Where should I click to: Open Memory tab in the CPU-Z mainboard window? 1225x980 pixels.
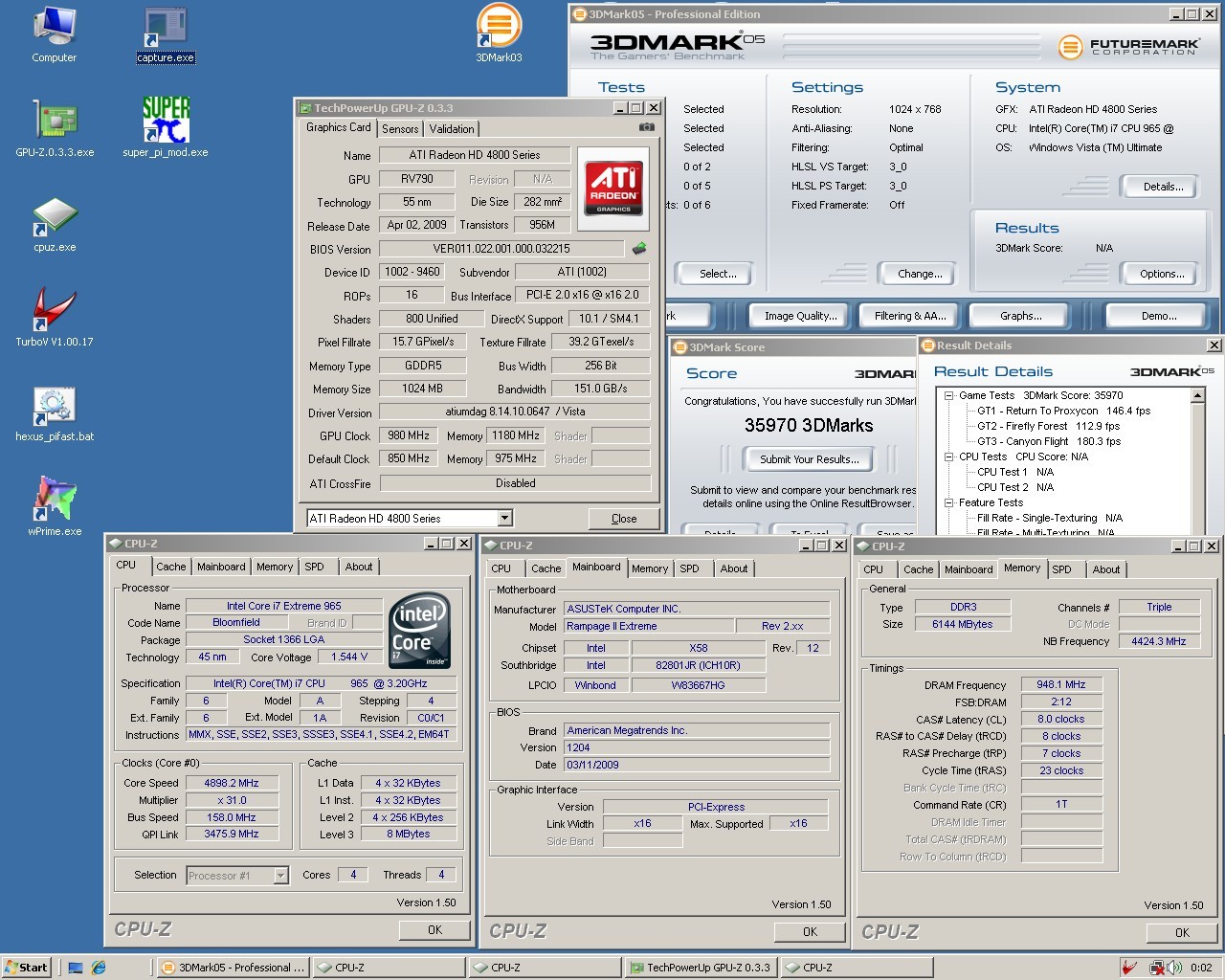pyautogui.click(x=650, y=568)
